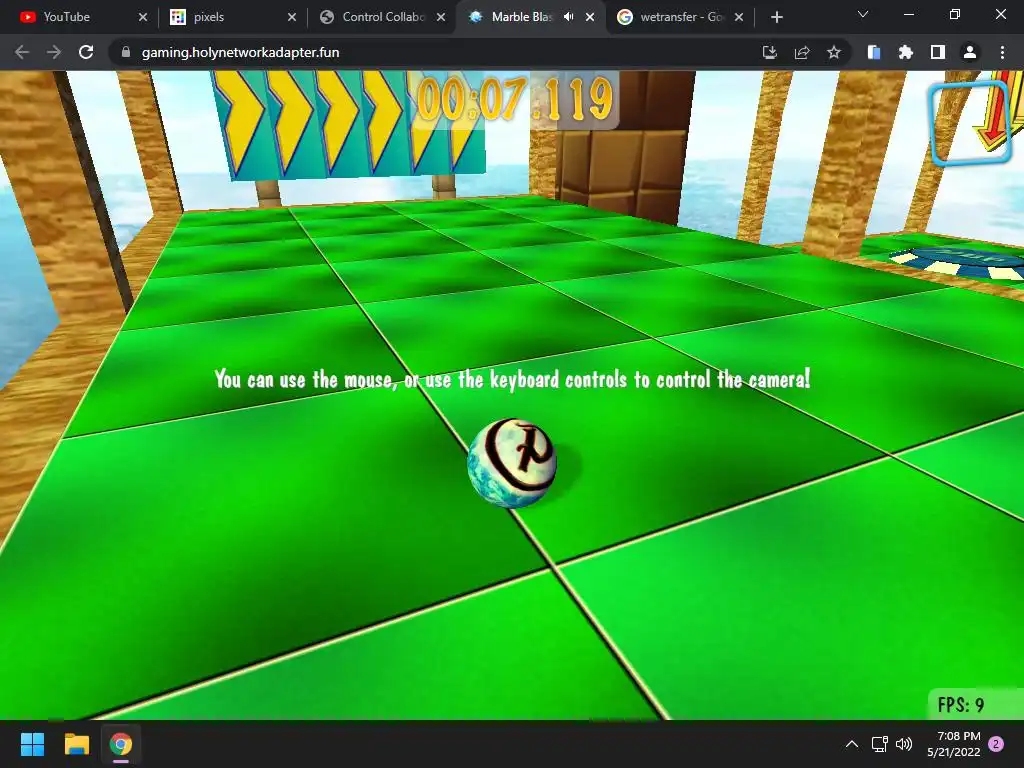Open a new browser tab

pos(776,17)
